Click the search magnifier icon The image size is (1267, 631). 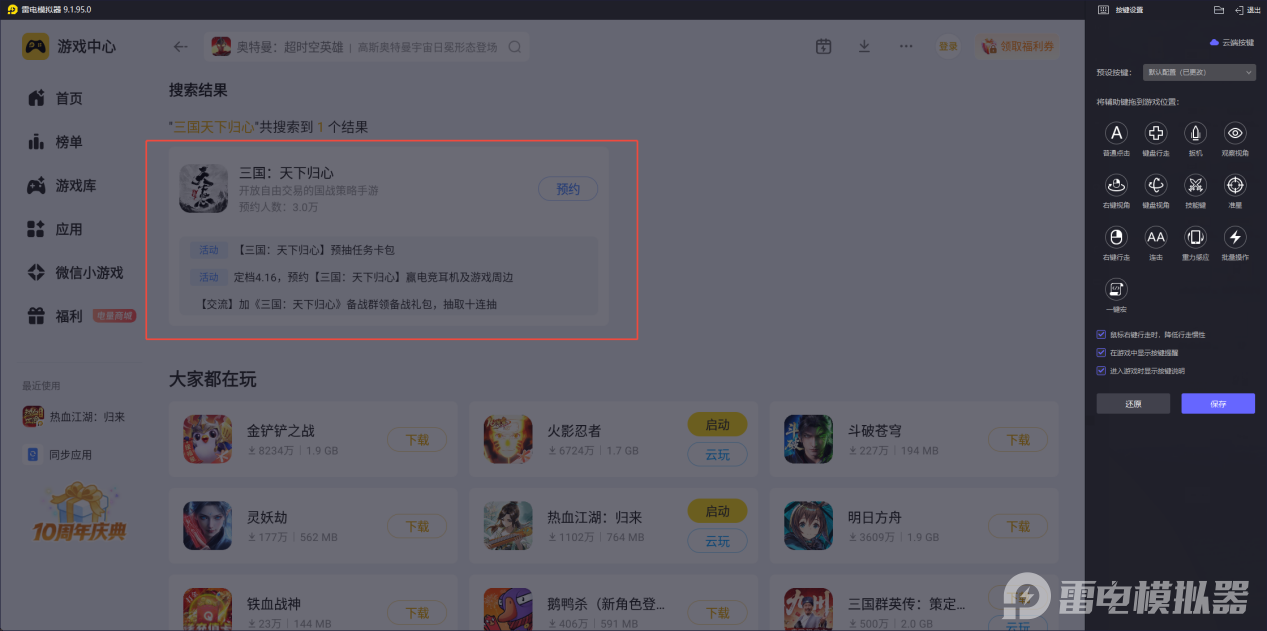pos(515,46)
